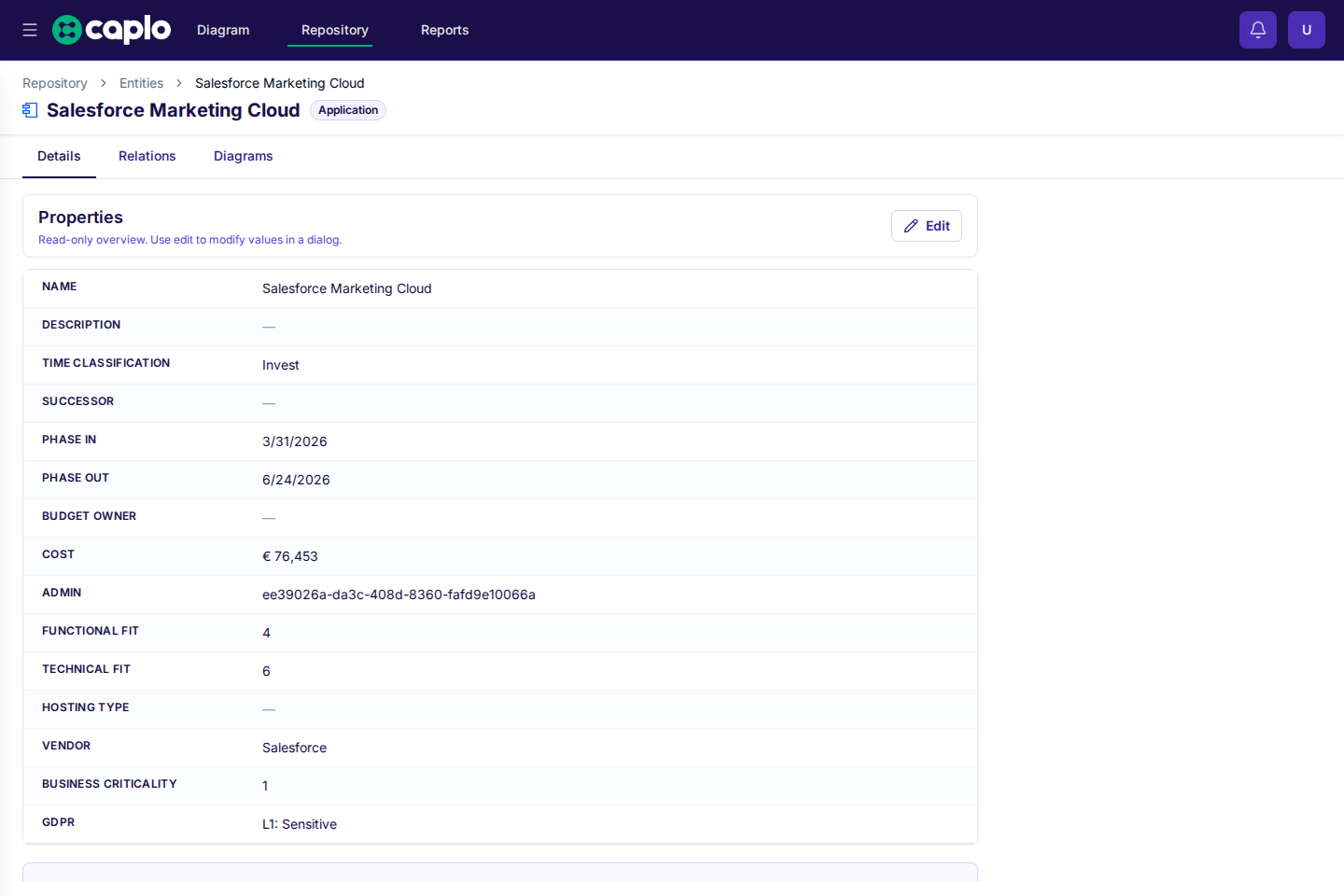Image resolution: width=1344 pixels, height=896 pixels.
Task: Select the business criticality value 1
Action: point(265,786)
